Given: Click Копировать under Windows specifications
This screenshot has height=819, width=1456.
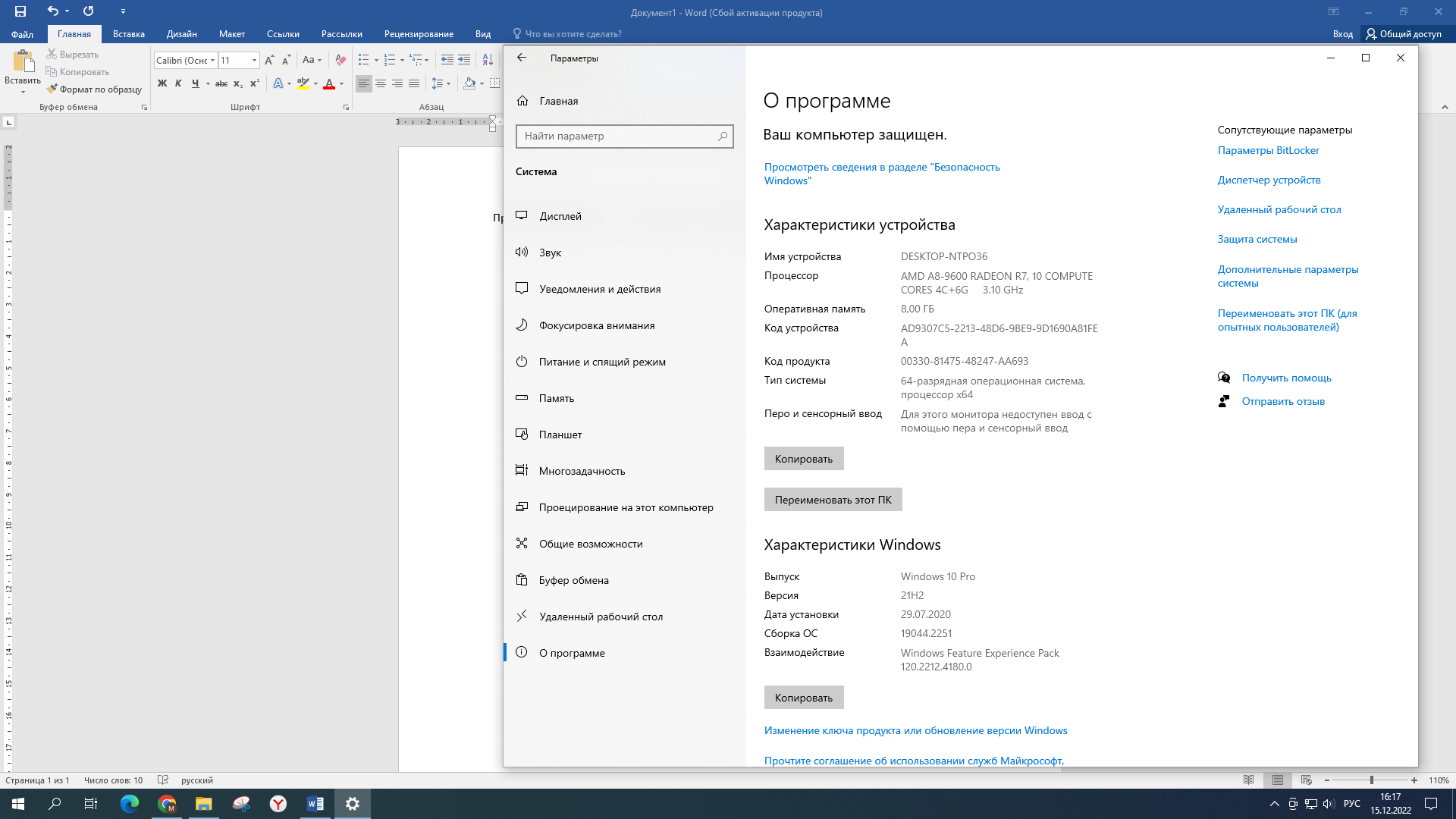Looking at the screenshot, I should tap(804, 698).
